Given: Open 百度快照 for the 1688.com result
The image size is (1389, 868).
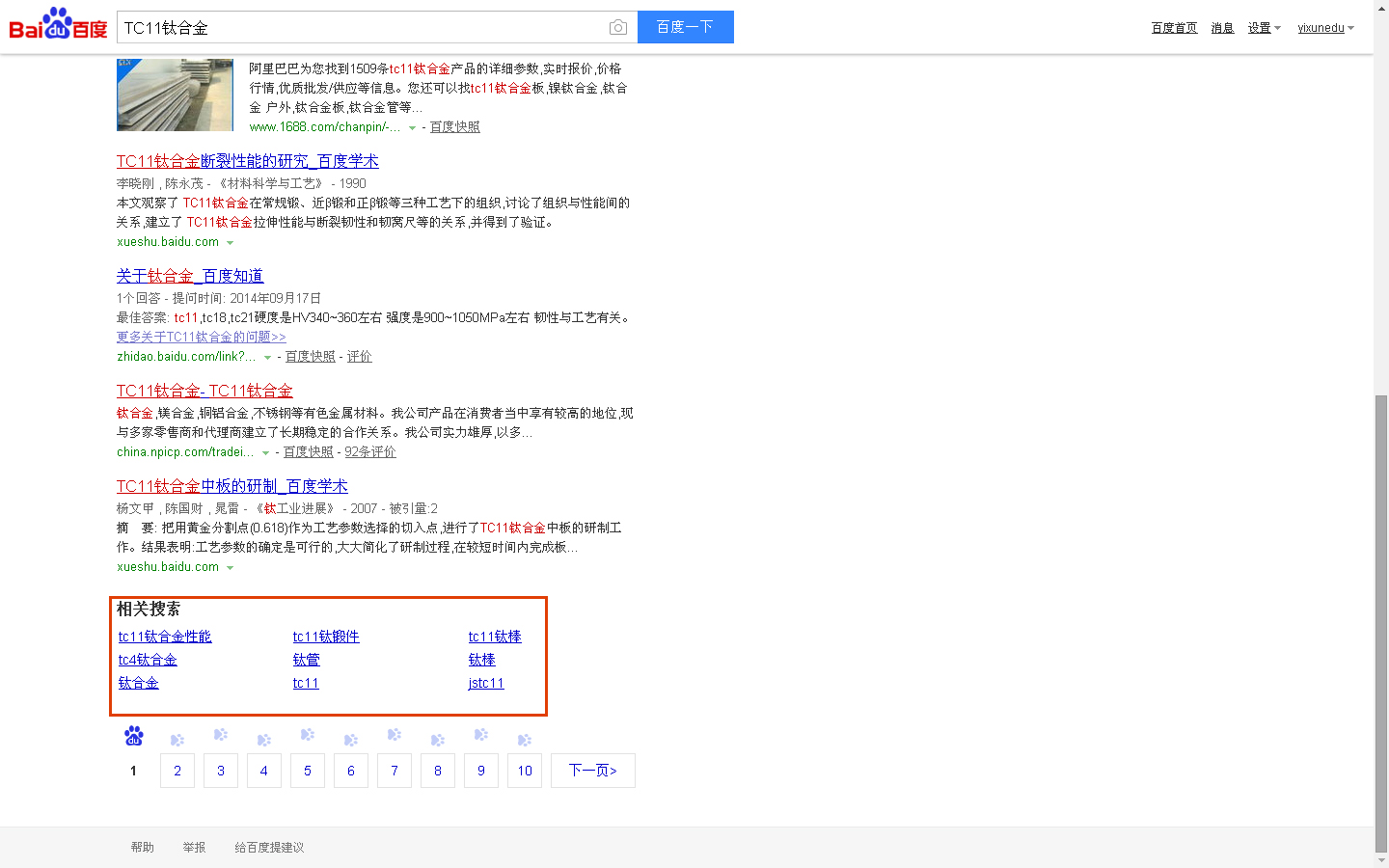Looking at the screenshot, I should [x=454, y=127].
